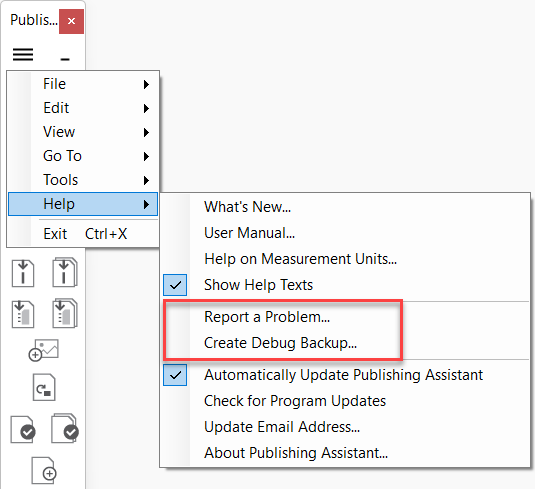
Task: Click the minimize dash in the panel
Action: pyautogui.click(x=65, y=59)
